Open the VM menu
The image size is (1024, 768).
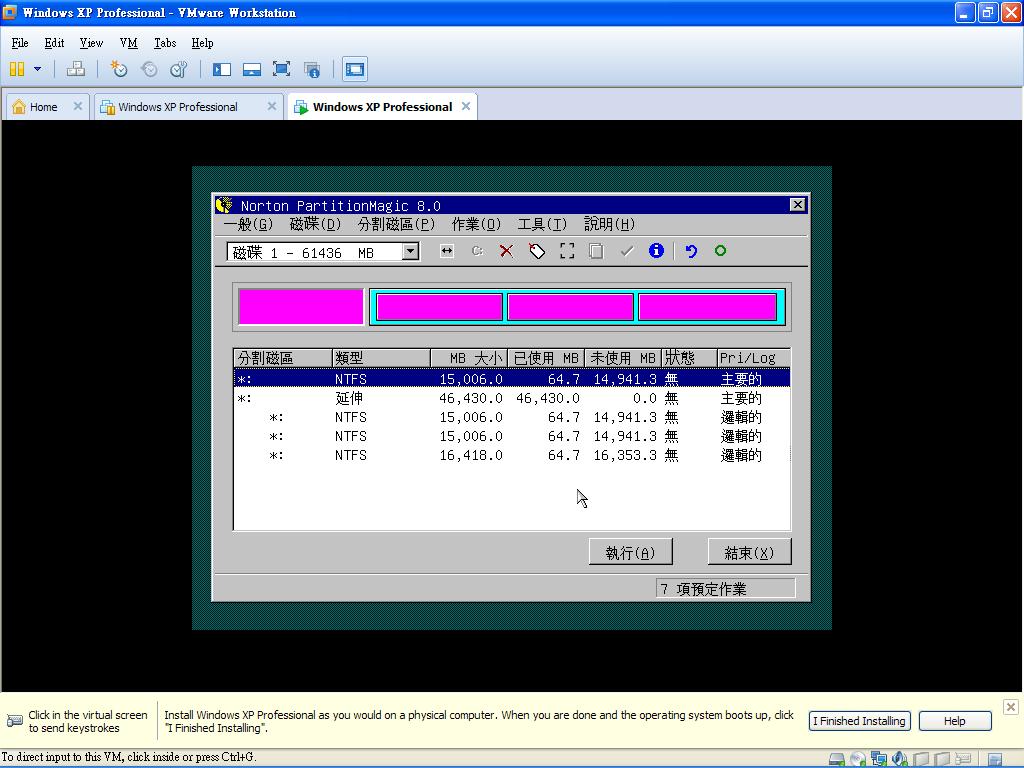[129, 43]
